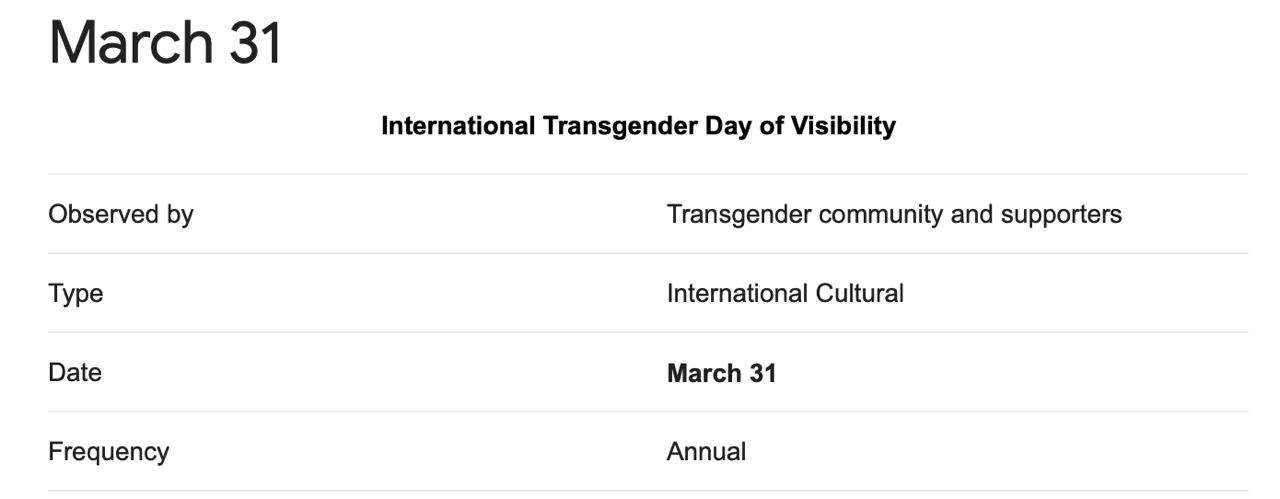Click the word "International" in the bold title

(458, 126)
